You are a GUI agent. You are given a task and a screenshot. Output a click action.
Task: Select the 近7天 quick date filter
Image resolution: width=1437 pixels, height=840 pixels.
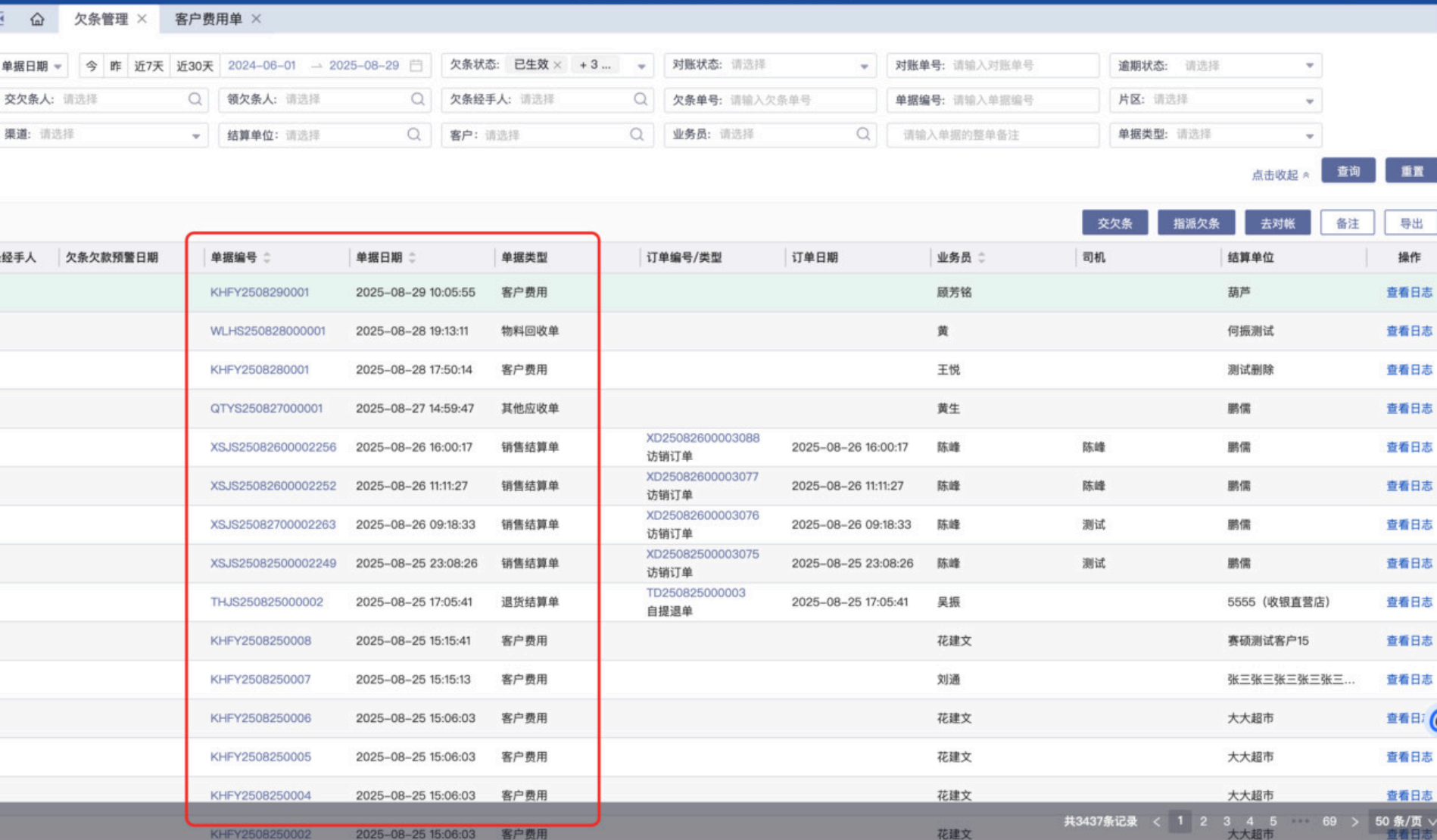(148, 66)
